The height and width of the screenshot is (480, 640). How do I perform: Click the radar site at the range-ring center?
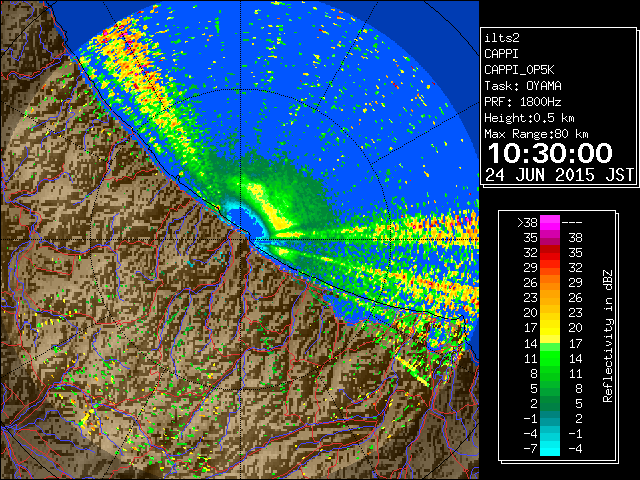240,240
